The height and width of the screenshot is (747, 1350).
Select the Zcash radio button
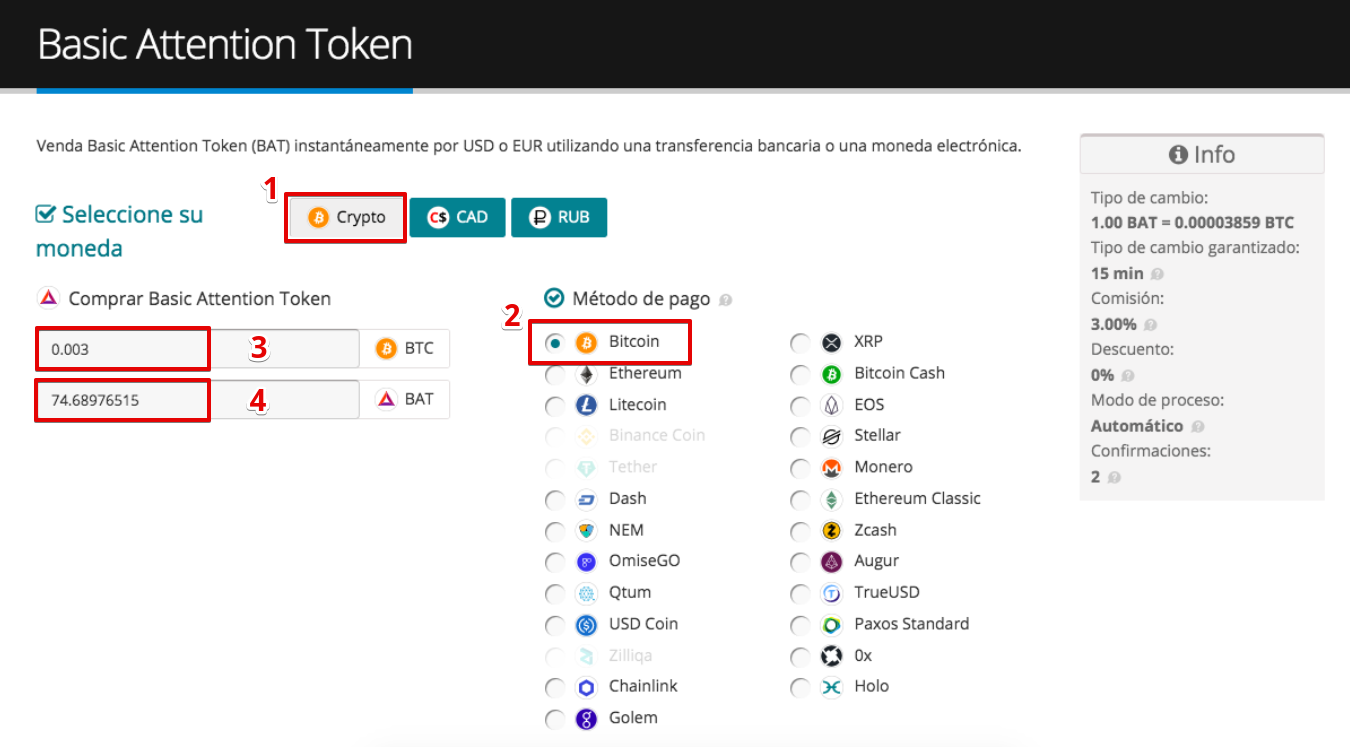pos(800,530)
